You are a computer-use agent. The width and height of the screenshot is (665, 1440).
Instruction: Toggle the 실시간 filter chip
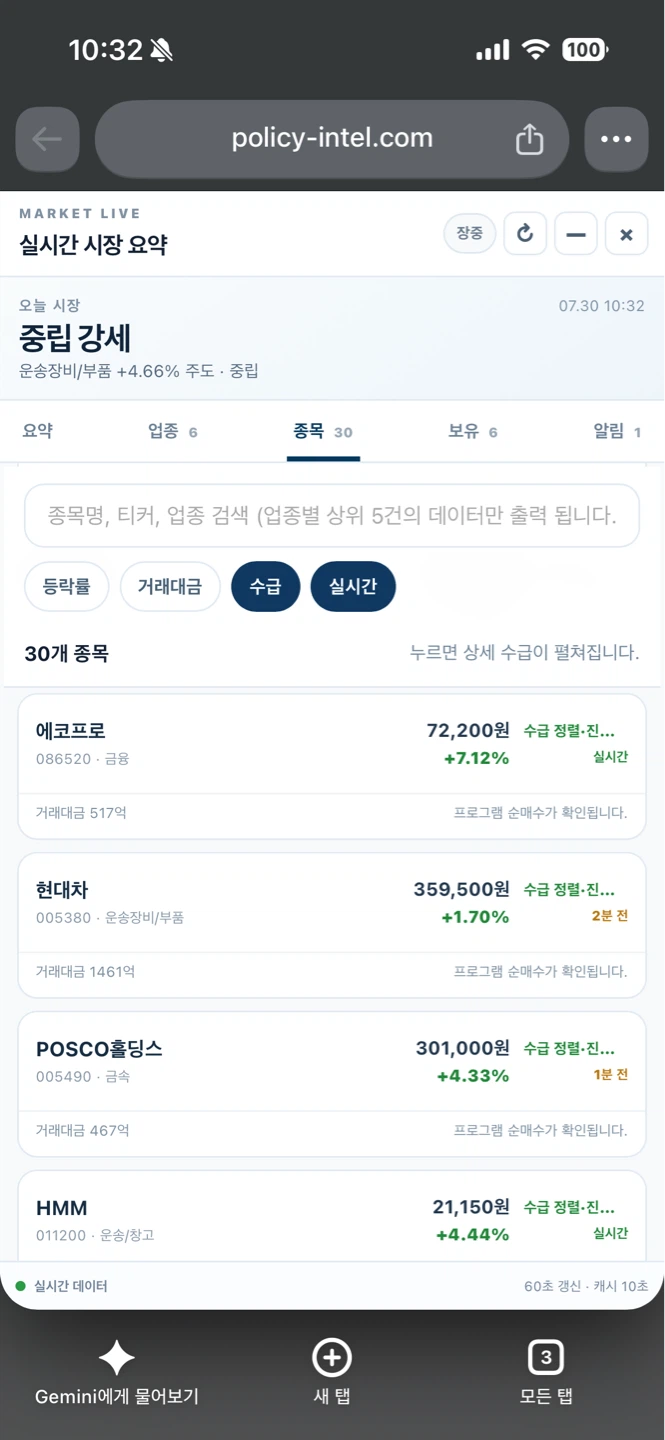pyautogui.click(x=353, y=587)
